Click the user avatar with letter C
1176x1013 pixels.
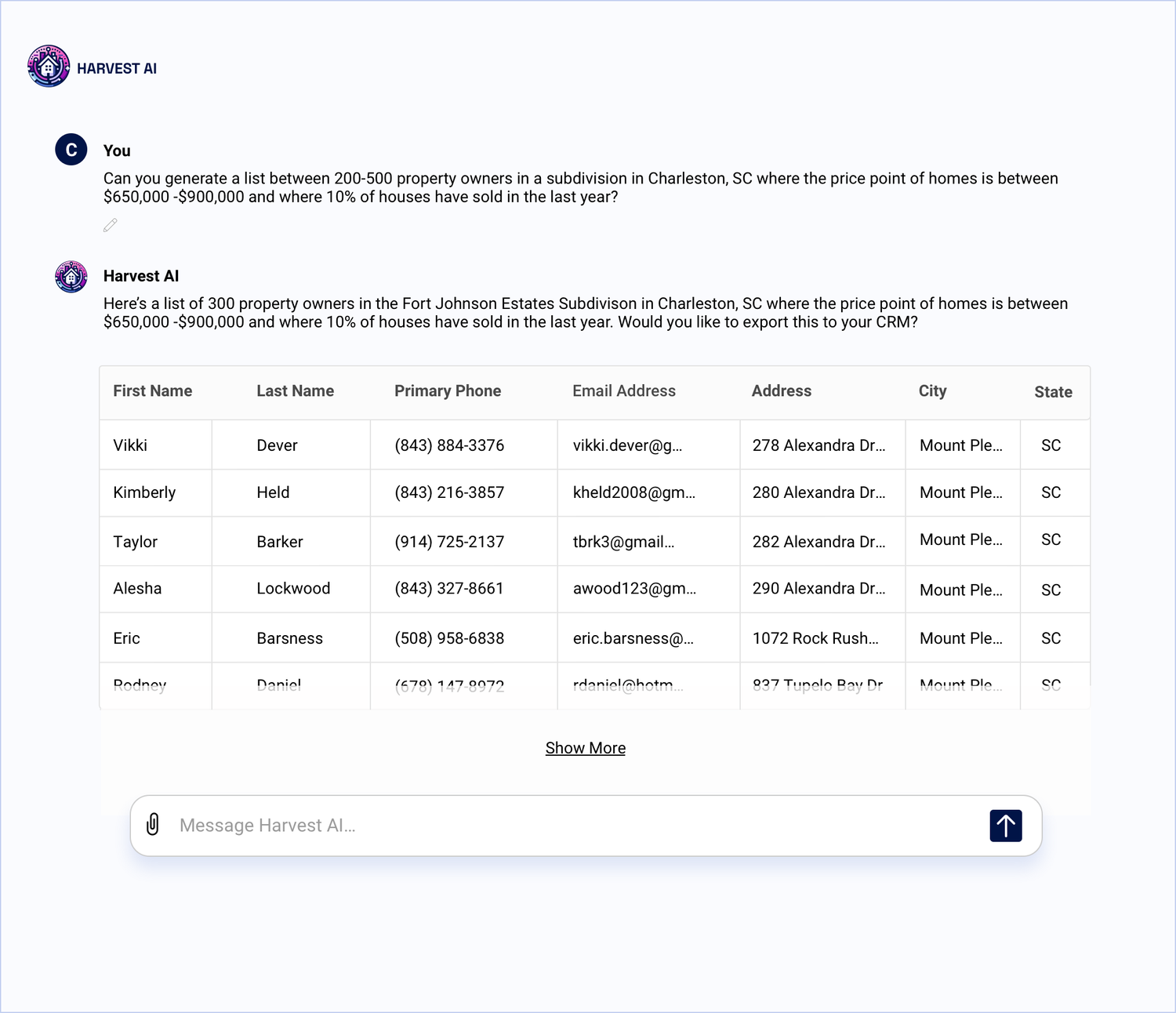pos(71,150)
